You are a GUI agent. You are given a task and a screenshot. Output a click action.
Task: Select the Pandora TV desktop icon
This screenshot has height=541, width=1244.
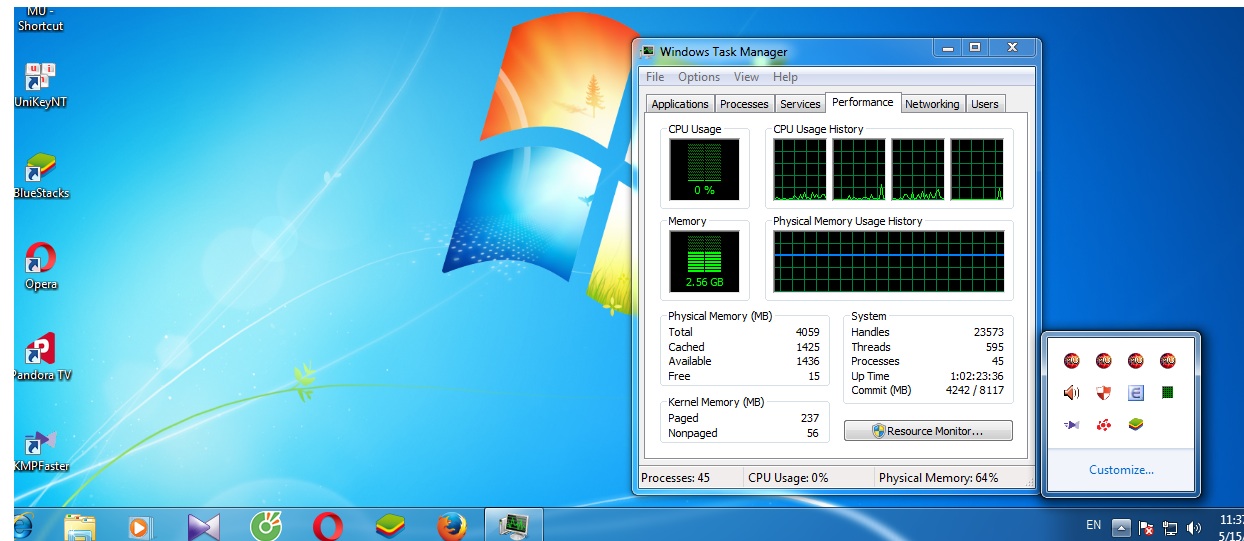tap(40, 357)
